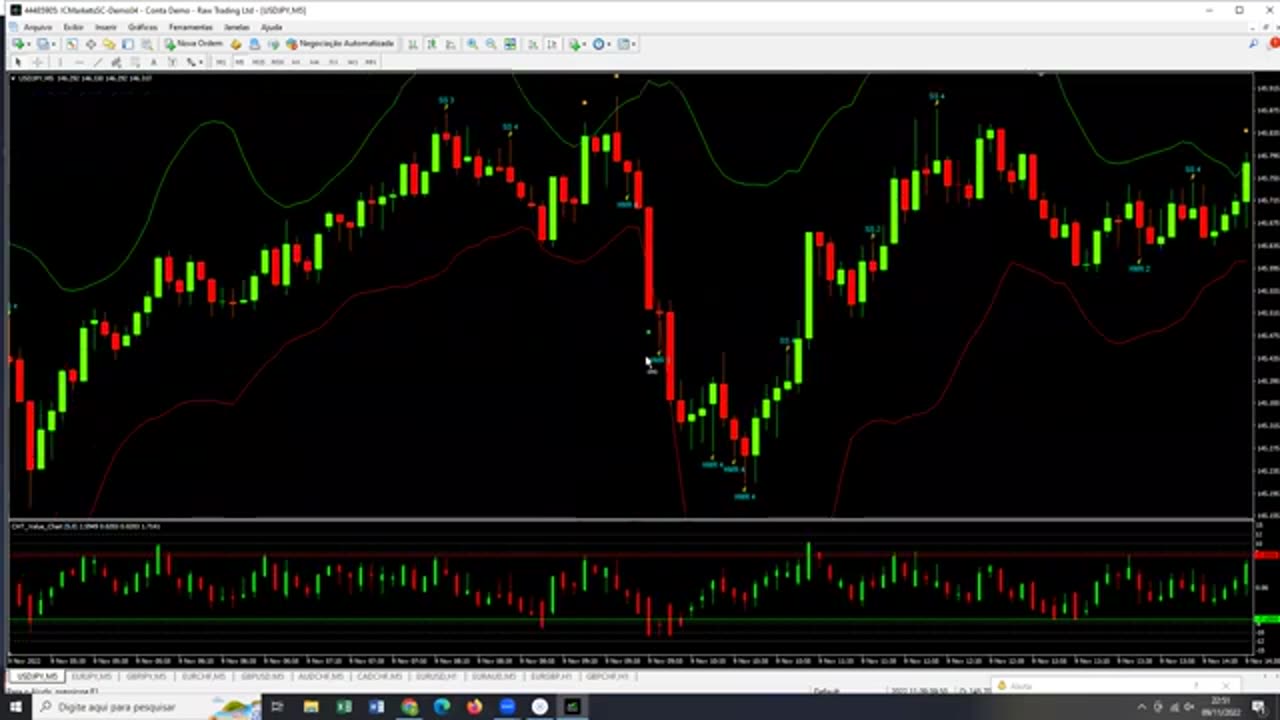1280x720 pixels.
Task: Click the New Chart toolbar icon
Action: 18,44
